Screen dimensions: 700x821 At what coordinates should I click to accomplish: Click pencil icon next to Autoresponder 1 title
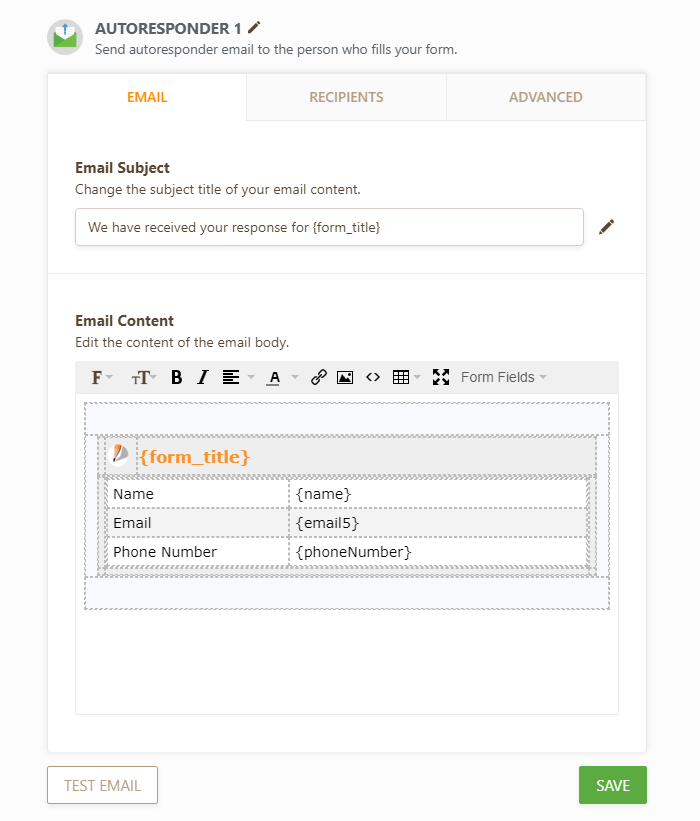tap(254, 28)
